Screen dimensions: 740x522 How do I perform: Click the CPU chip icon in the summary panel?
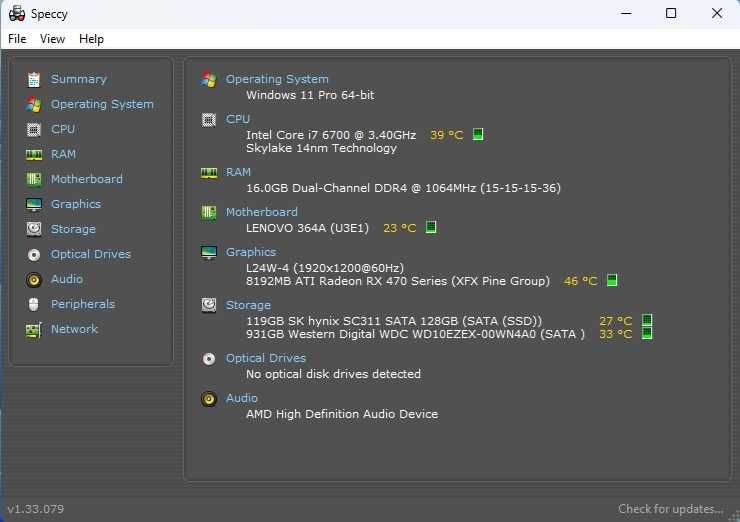click(209, 120)
